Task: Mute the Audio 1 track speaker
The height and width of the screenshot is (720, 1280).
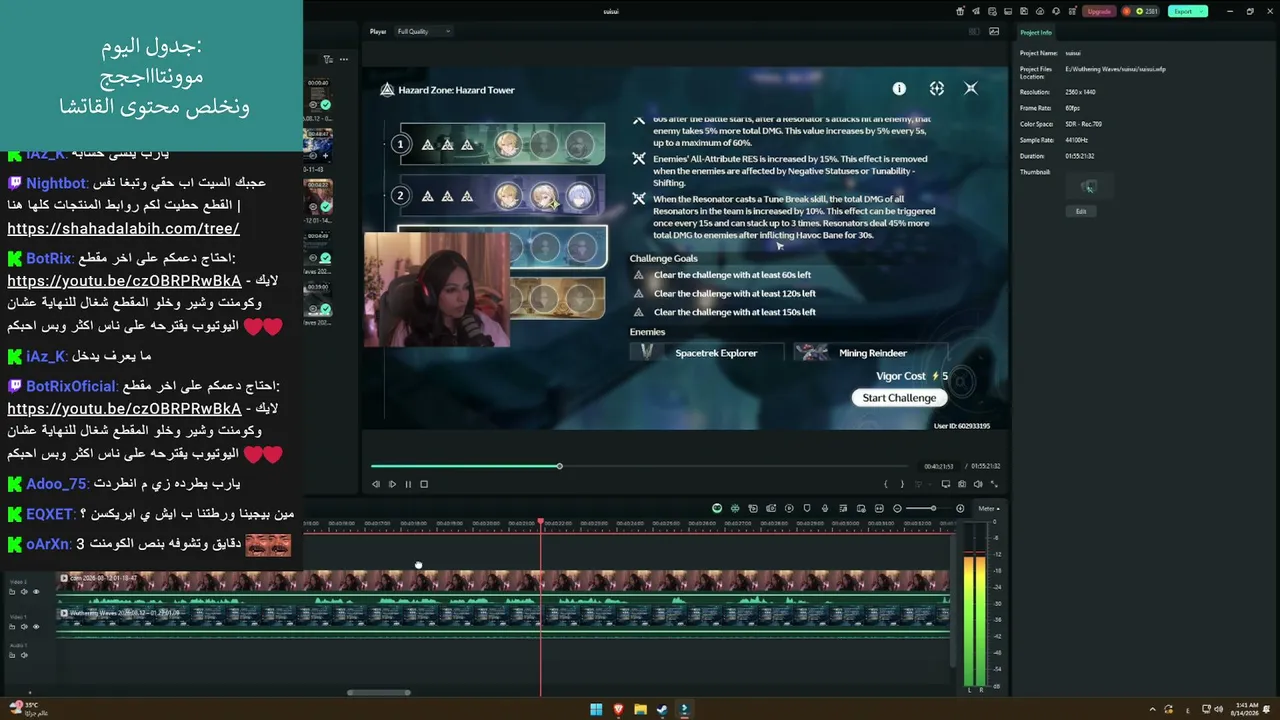Action: pos(24,656)
